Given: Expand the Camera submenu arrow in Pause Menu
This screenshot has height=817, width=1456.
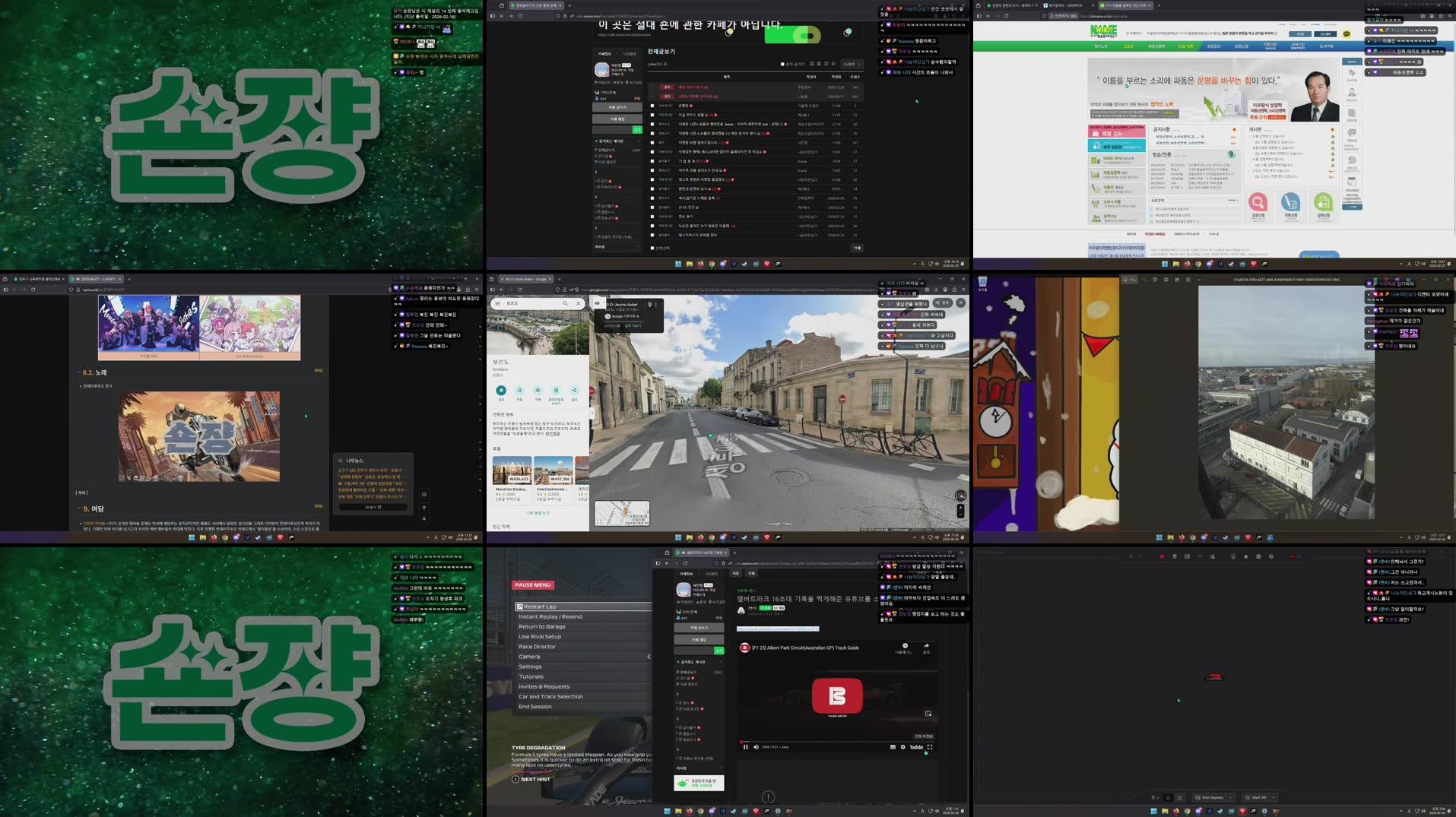Looking at the screenshot, I should coord(649,657).
